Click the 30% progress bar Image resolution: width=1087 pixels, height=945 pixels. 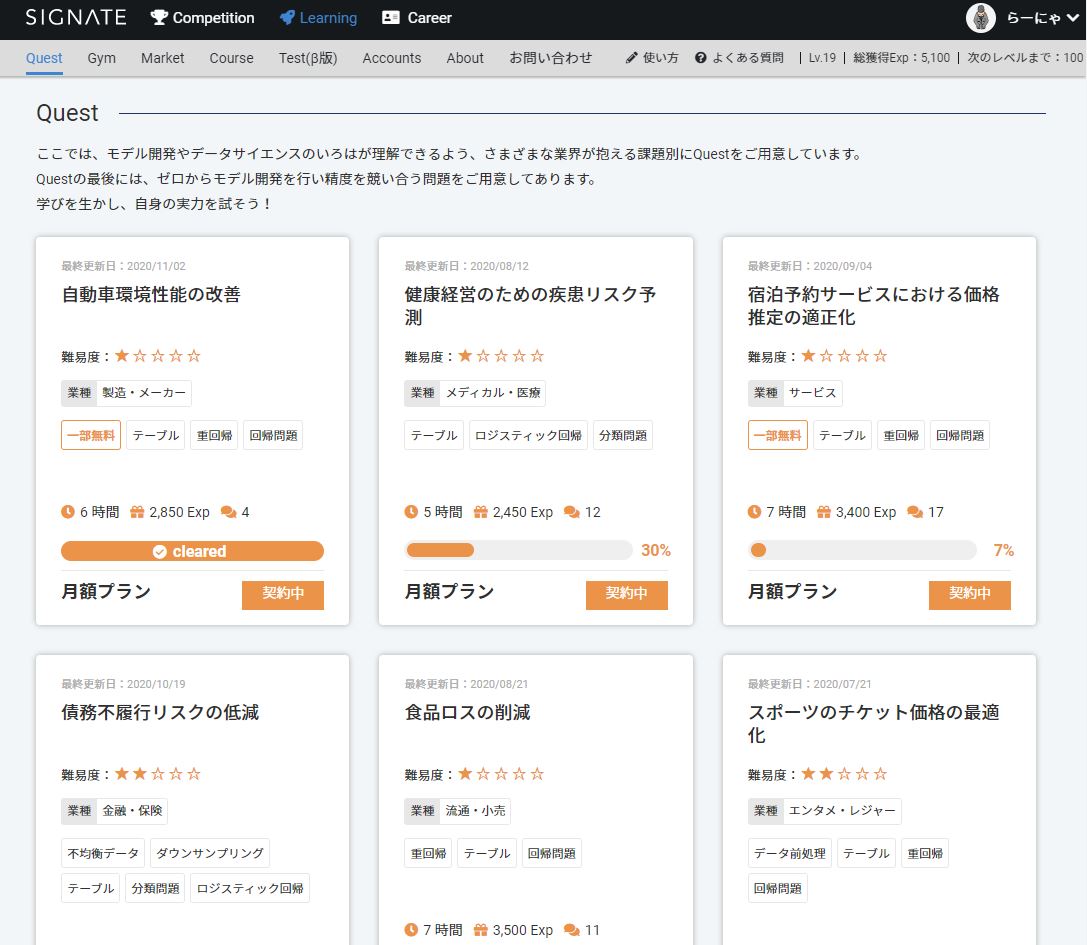coord(518,550)
